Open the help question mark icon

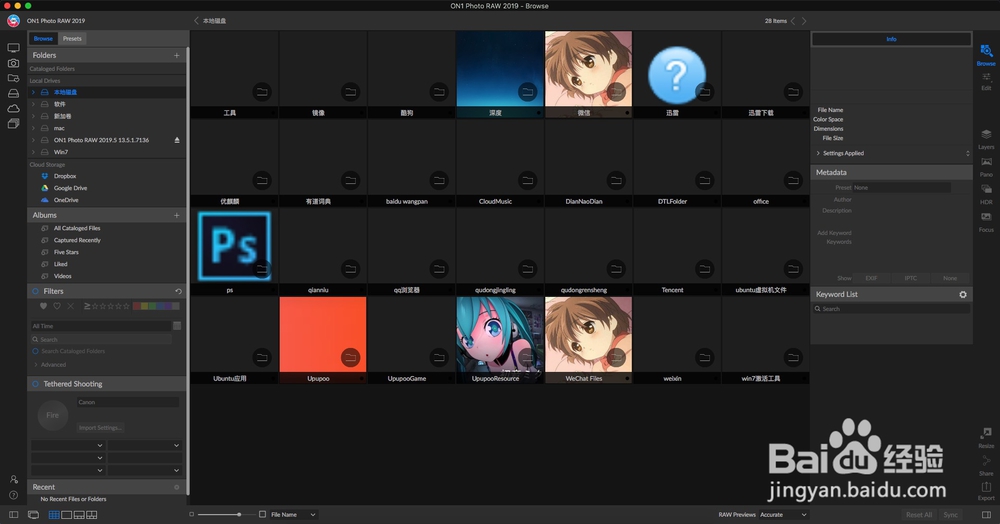13,495
